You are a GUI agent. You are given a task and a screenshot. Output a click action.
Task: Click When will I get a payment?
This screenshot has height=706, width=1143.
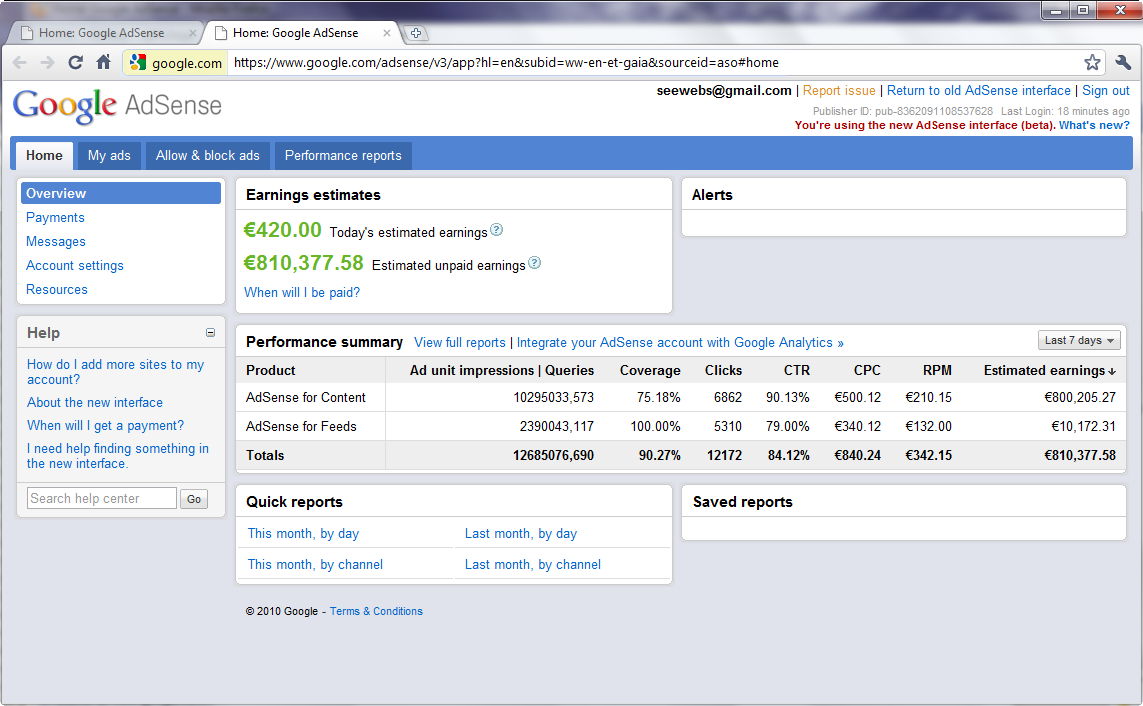tap(106, 425)
